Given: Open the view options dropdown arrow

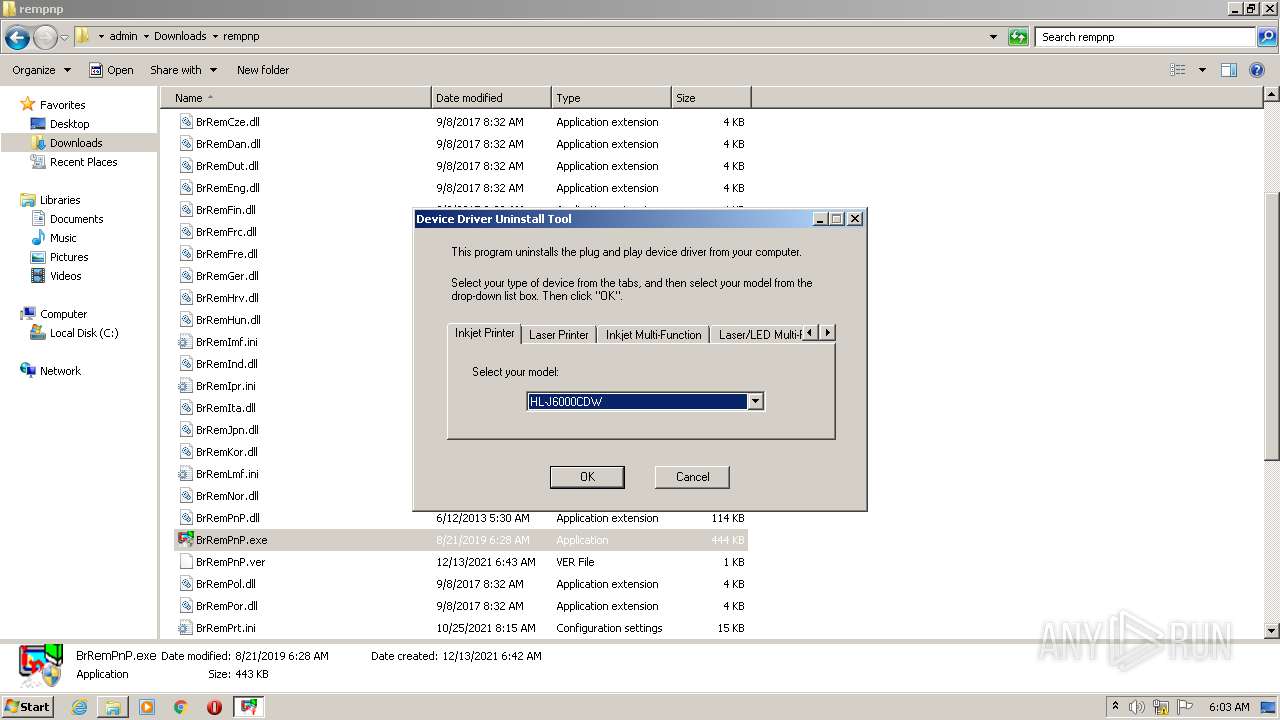Looking at the screenshot, I should click(x=1202, y=70).
